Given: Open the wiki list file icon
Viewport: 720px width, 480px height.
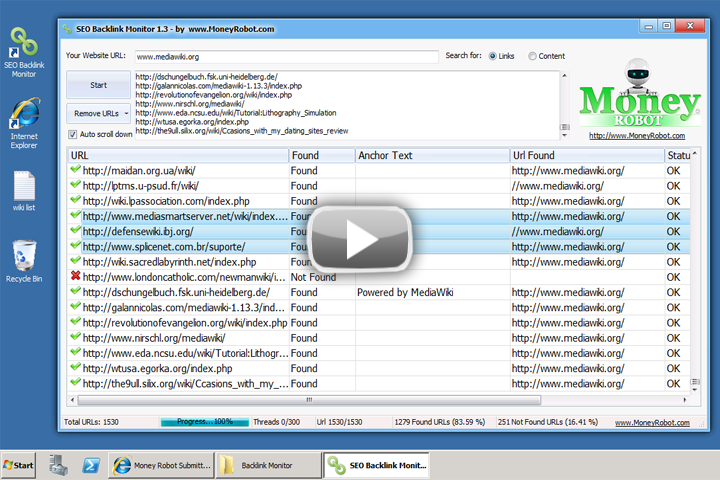Looking at the screenshot, I should point(24,191).
